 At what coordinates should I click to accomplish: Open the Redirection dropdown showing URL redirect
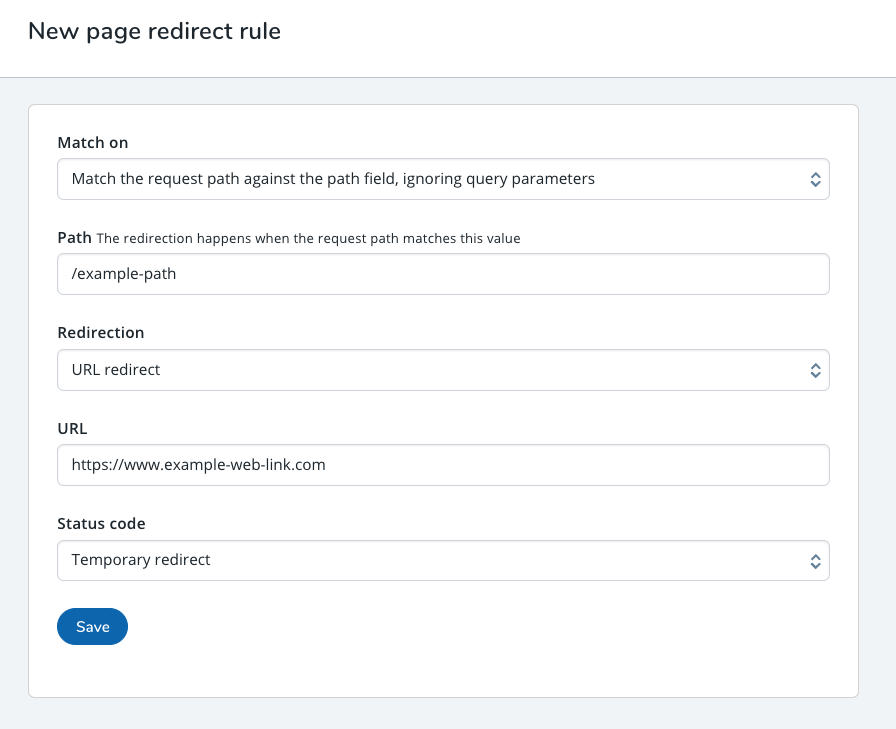point(443,370)
